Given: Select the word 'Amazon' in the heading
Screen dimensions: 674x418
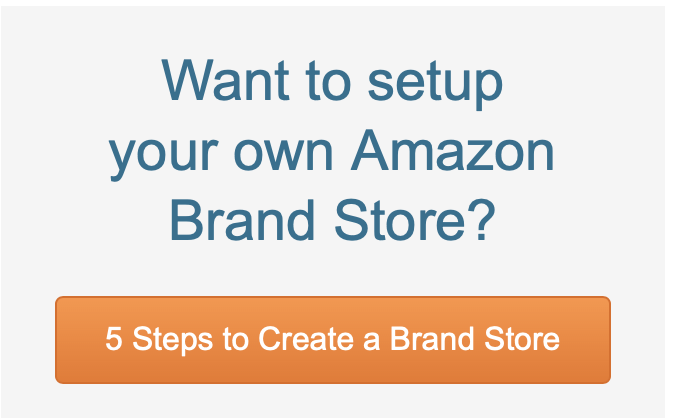Looking at the screenshot, I should click(x=453, y=151).
